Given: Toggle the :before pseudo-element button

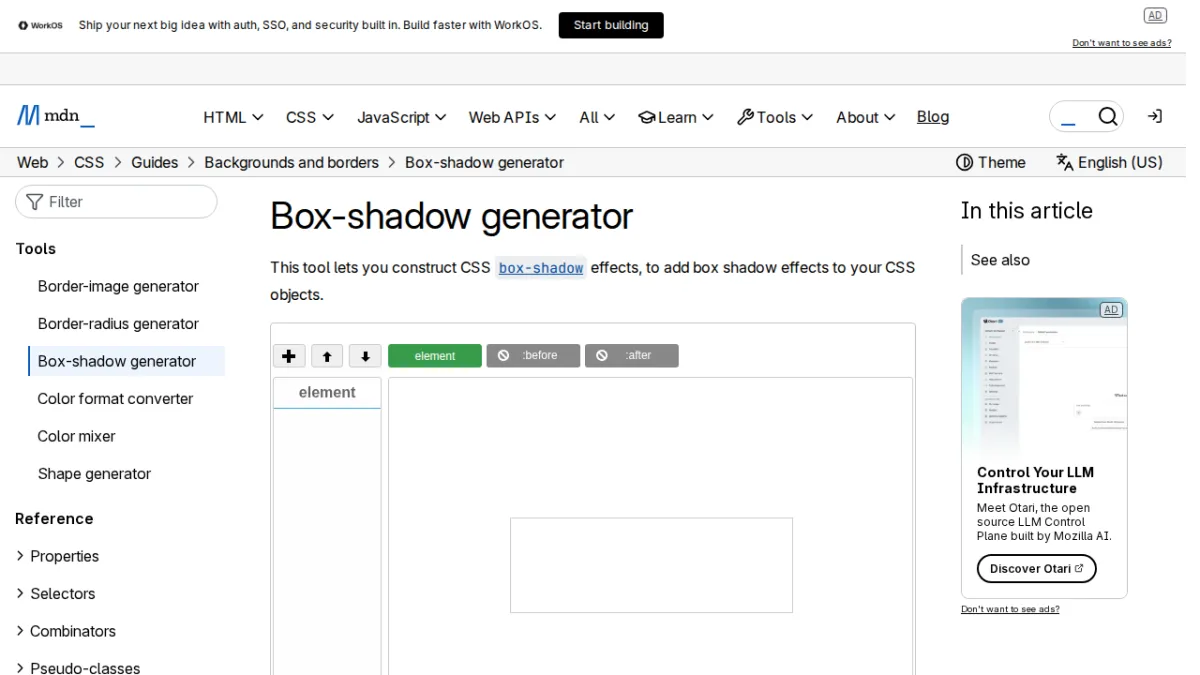Looking at the screenshot, I should tap(533, 356).
